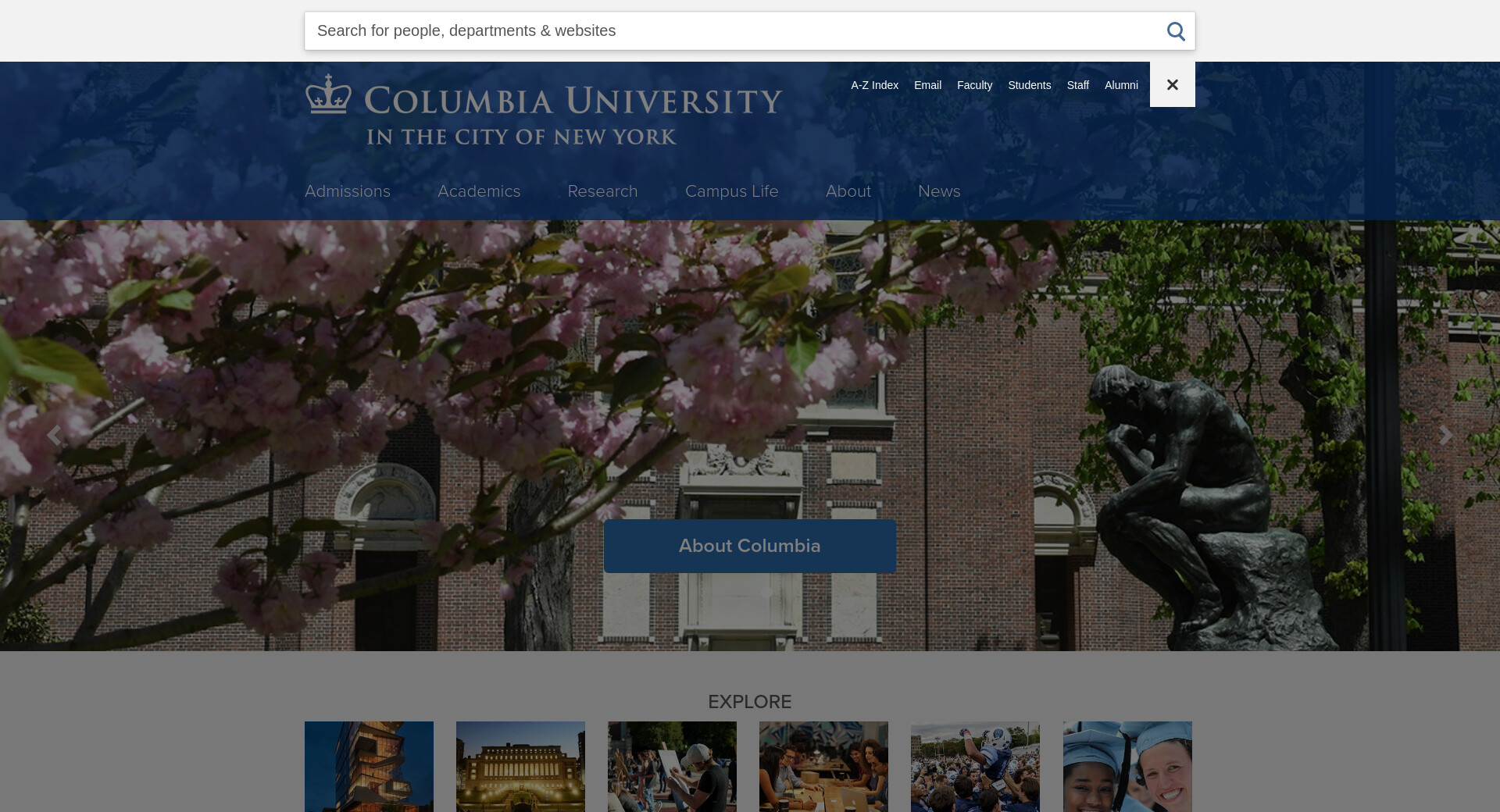Open the Email link
Viewport: 1500px width, 812px height.
point(927,85)
